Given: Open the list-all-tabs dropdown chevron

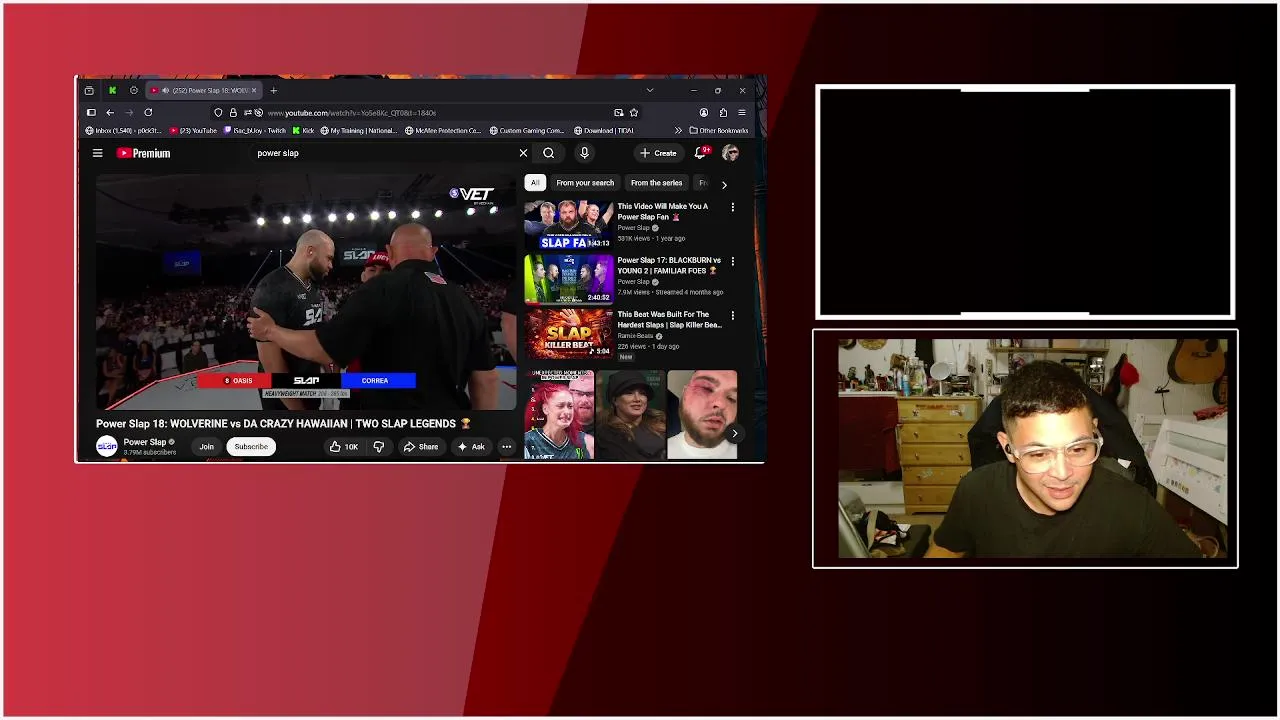Looking at the screenshot, I should [650, 90].
